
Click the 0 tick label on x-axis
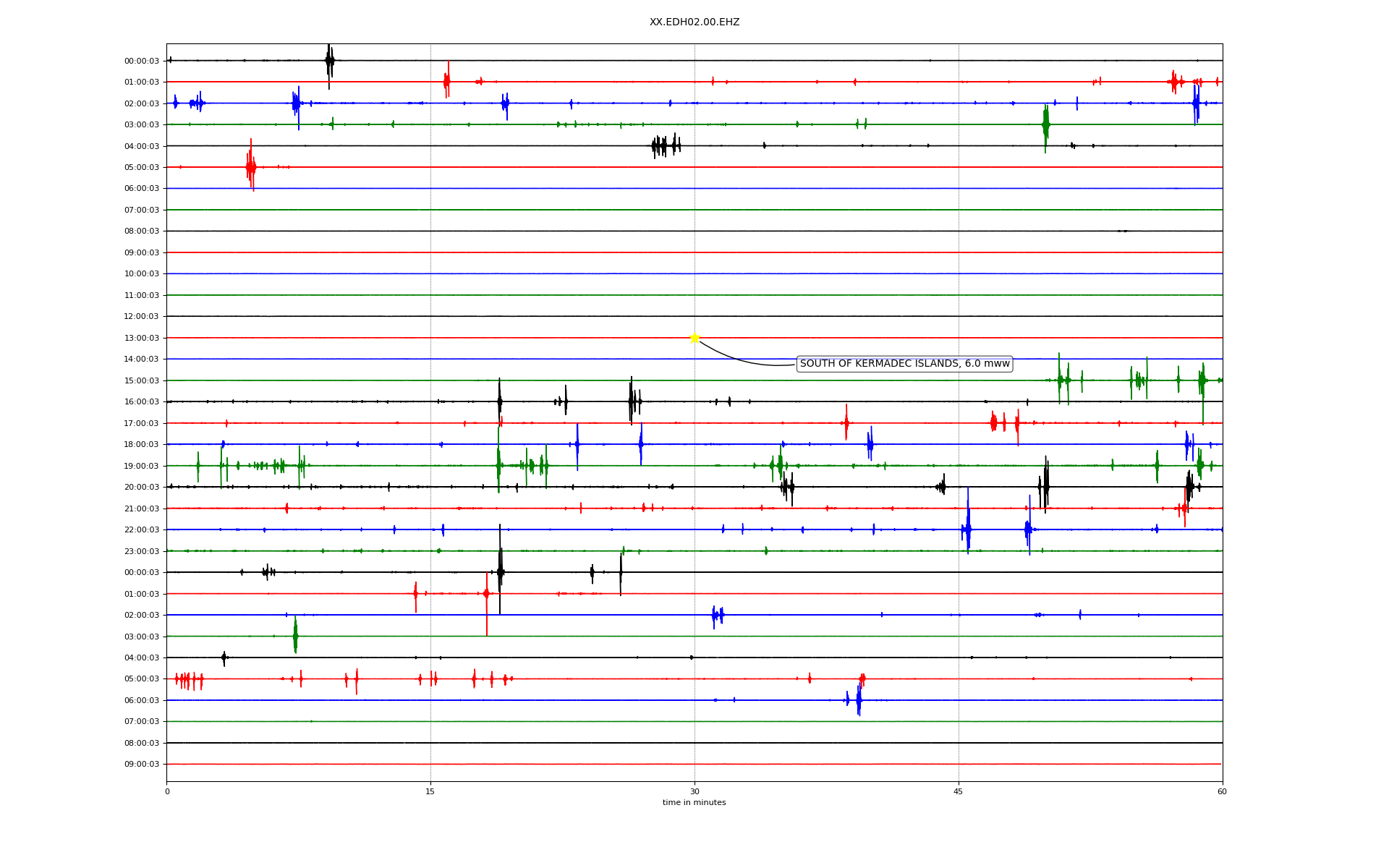pos(167,791)
